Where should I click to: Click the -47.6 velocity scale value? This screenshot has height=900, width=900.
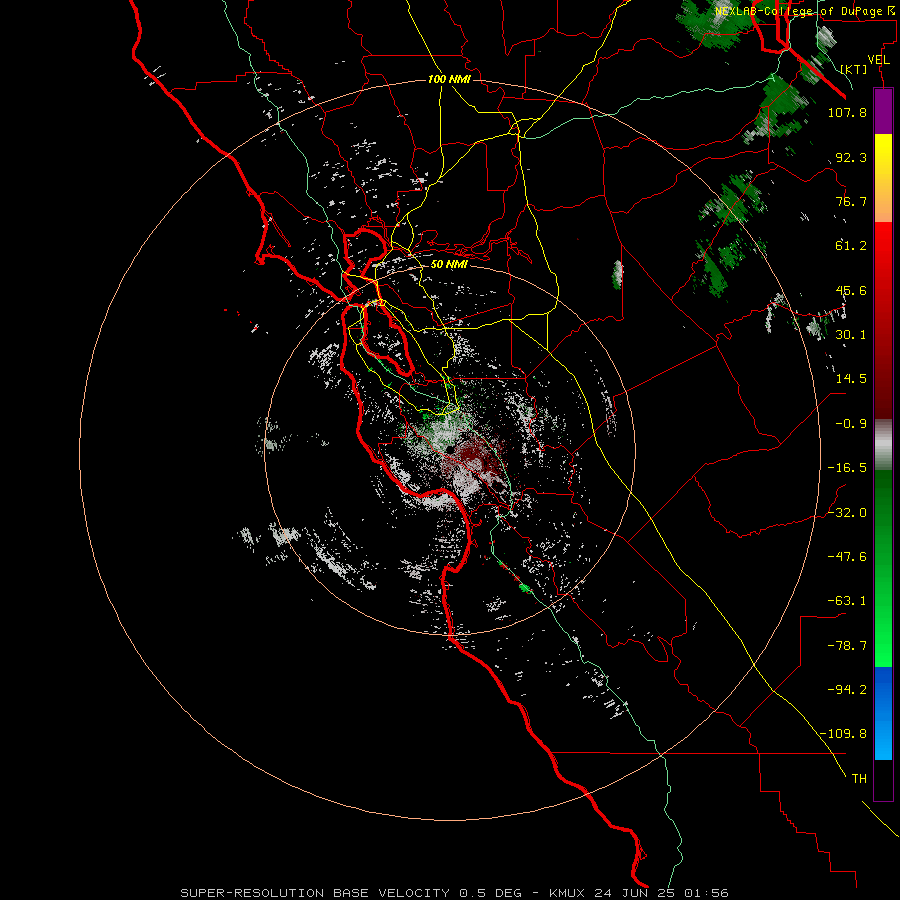pyautogui.click(x=847, y=557)
